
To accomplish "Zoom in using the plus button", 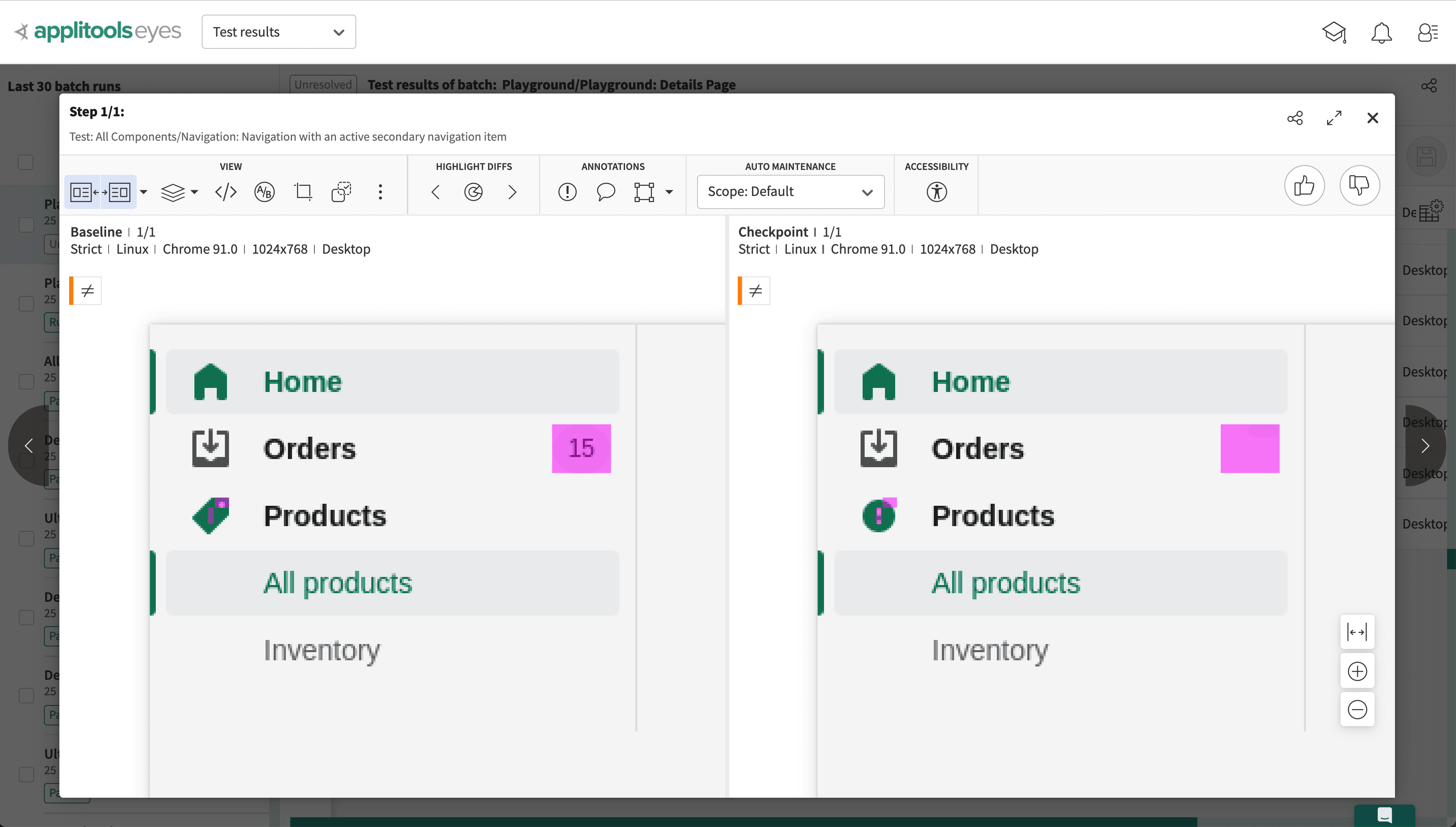I will point(1357,671).
